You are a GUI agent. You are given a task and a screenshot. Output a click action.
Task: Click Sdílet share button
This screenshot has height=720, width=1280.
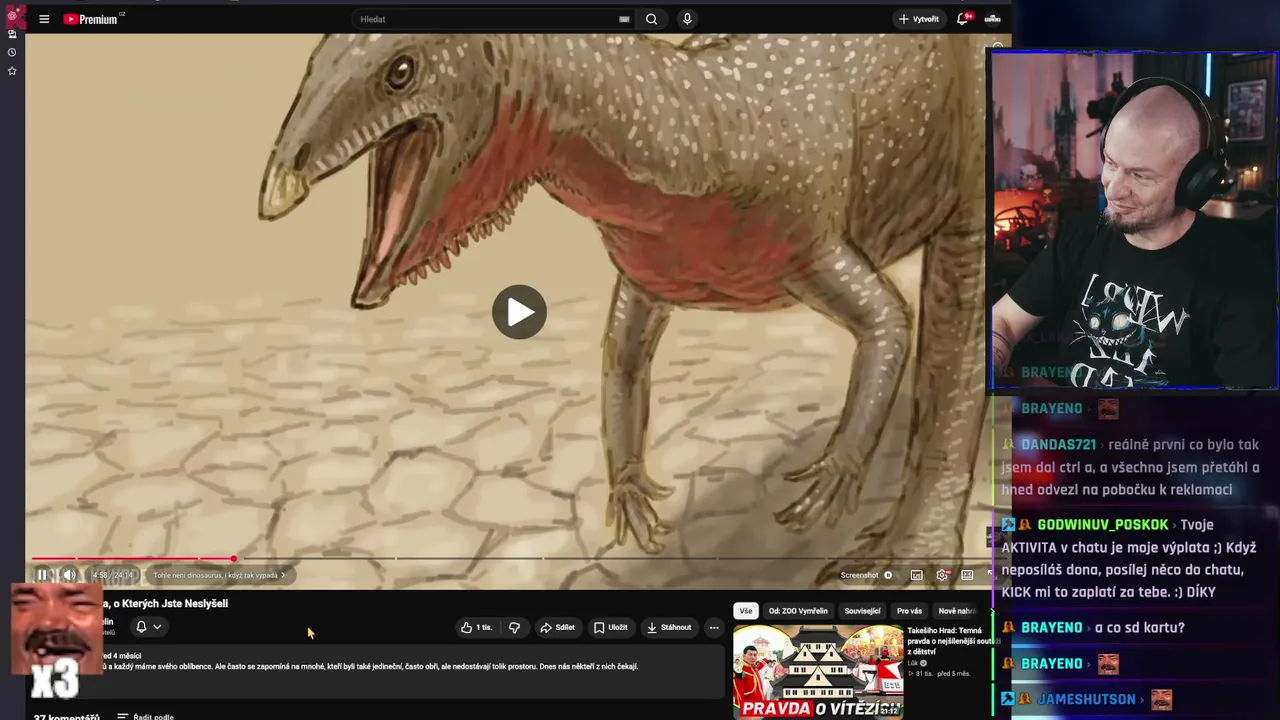(x=557, y=627)
